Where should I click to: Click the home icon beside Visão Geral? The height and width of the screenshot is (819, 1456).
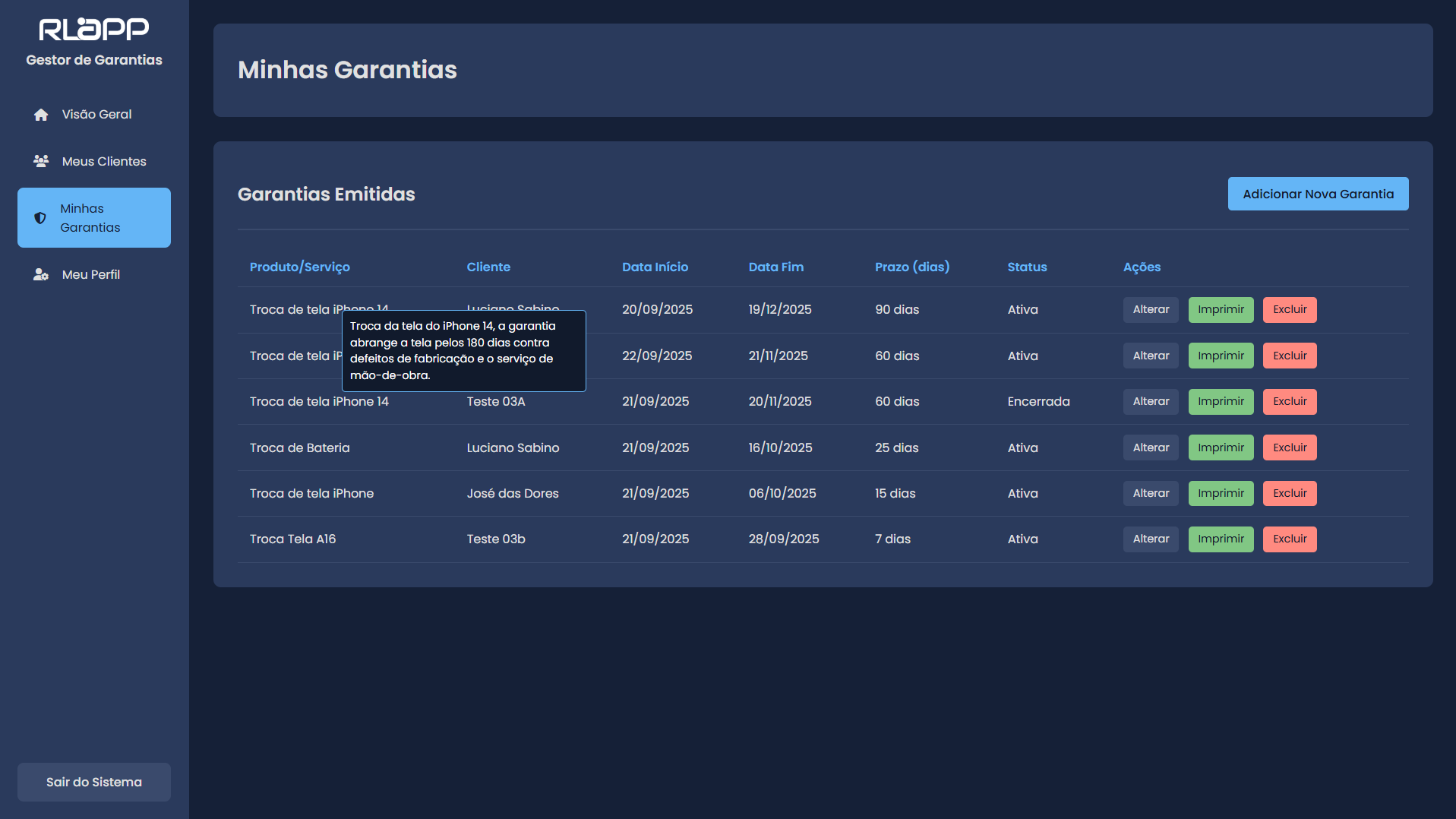pyautogui.click(x=41, y=115)
